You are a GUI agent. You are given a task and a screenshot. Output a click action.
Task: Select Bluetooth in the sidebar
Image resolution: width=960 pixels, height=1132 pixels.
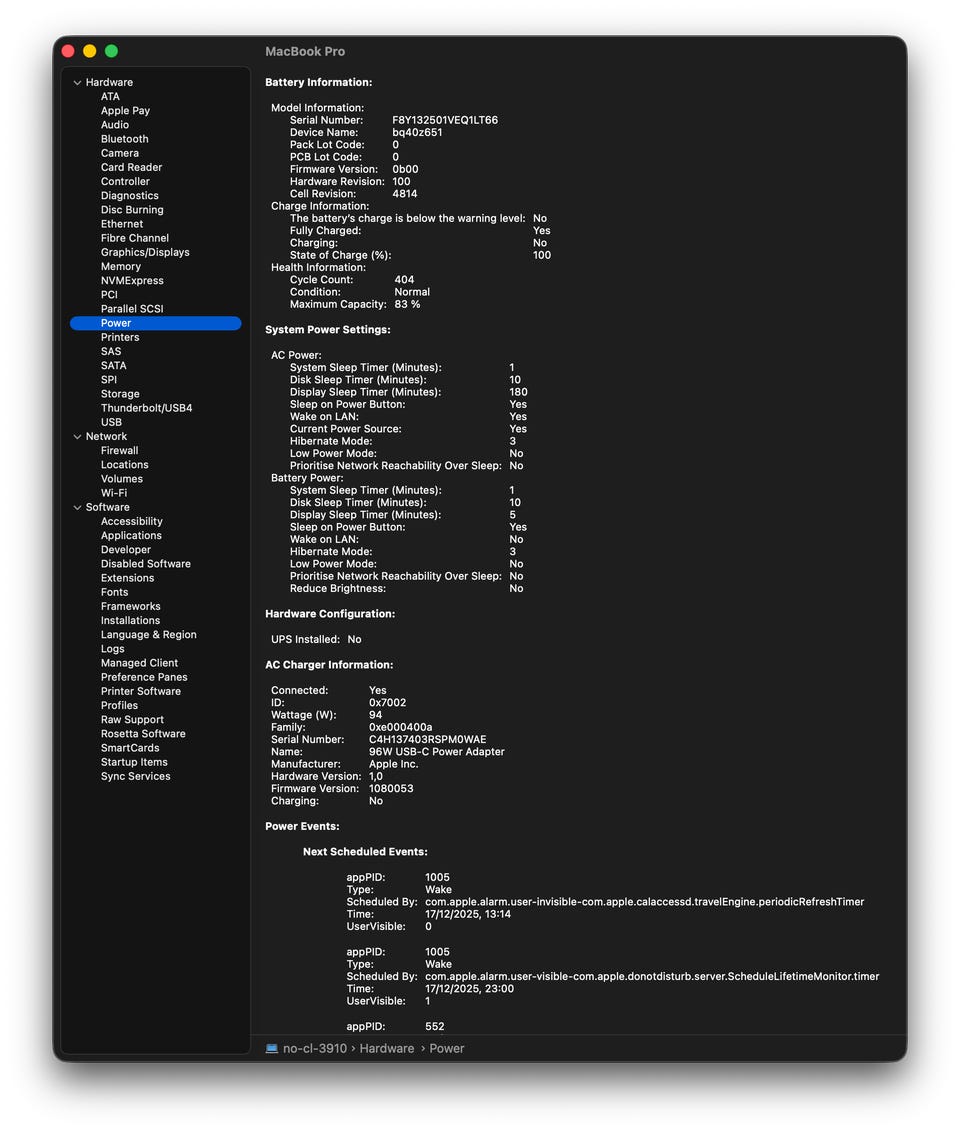pyautogui.click(x=125, y=139)
